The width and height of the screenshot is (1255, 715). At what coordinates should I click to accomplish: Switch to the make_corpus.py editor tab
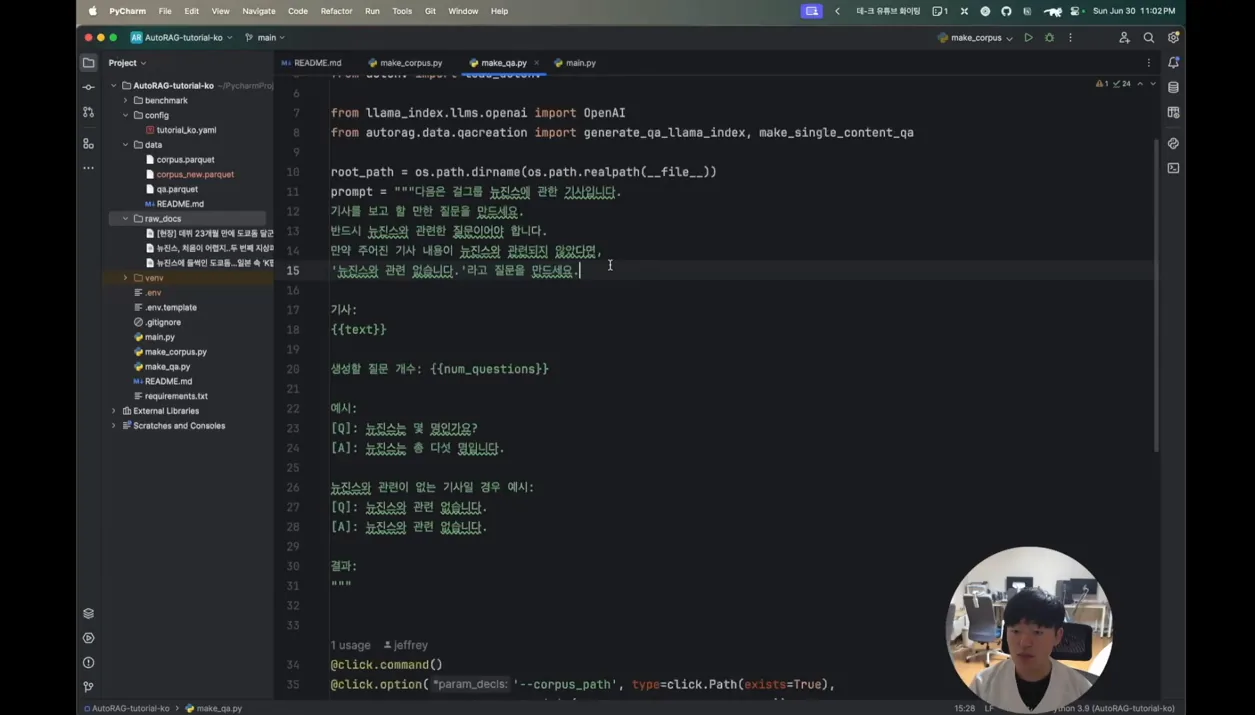(405, 63)
